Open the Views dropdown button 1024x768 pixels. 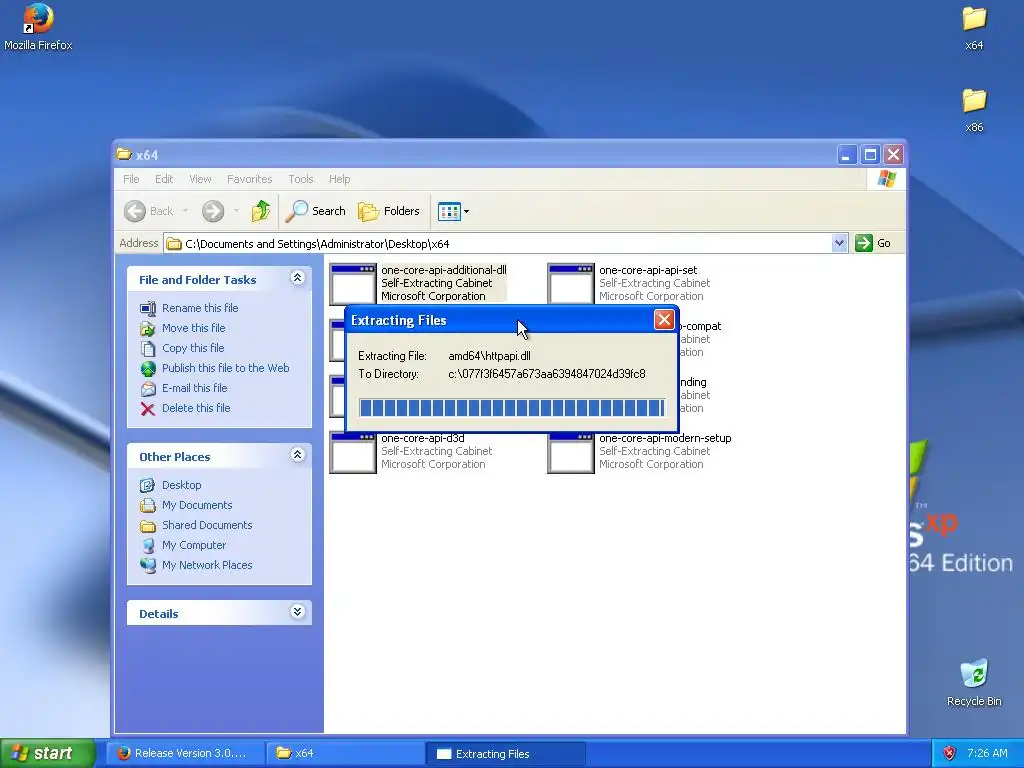(x=453, y=212)
